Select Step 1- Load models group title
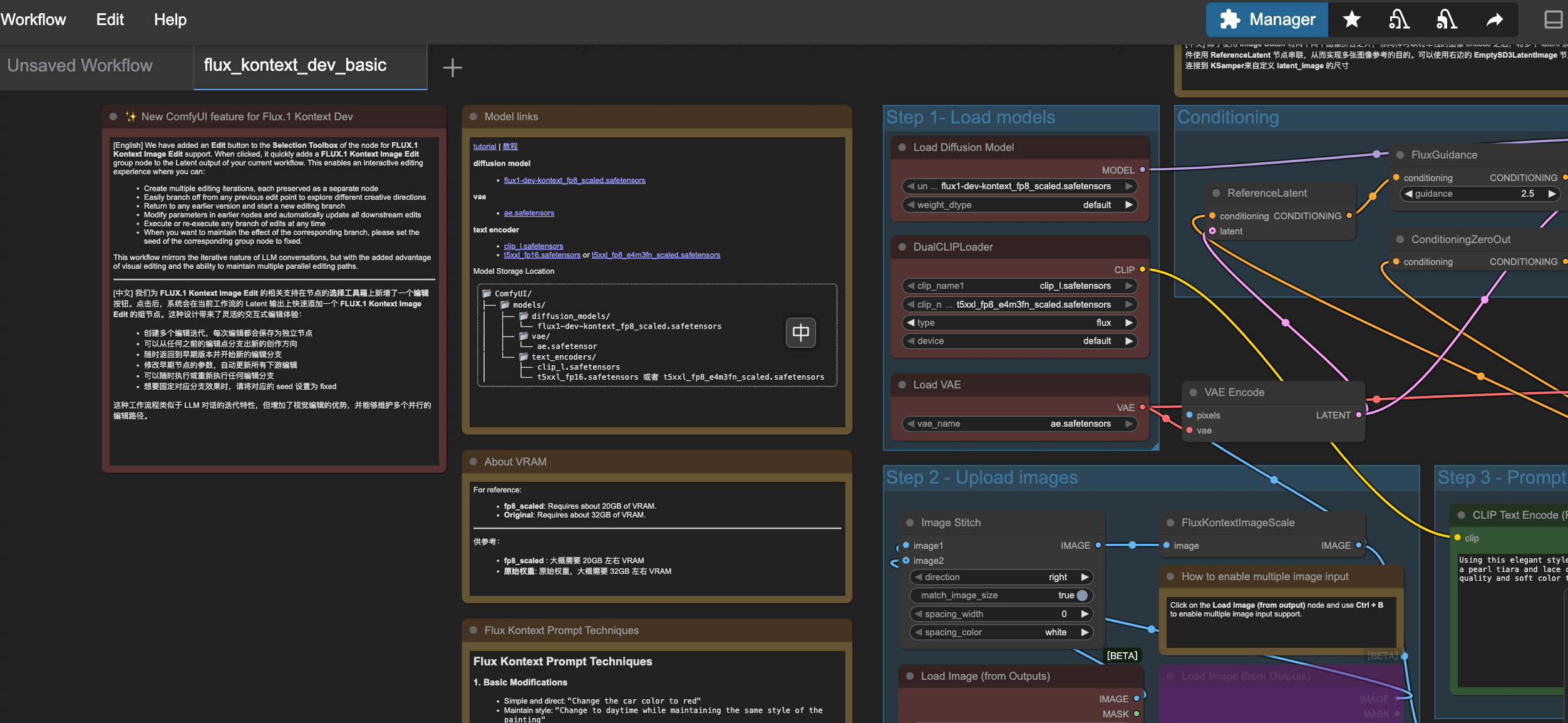The width and height of the screenshot is (1568, 723). tap(970, 117)
